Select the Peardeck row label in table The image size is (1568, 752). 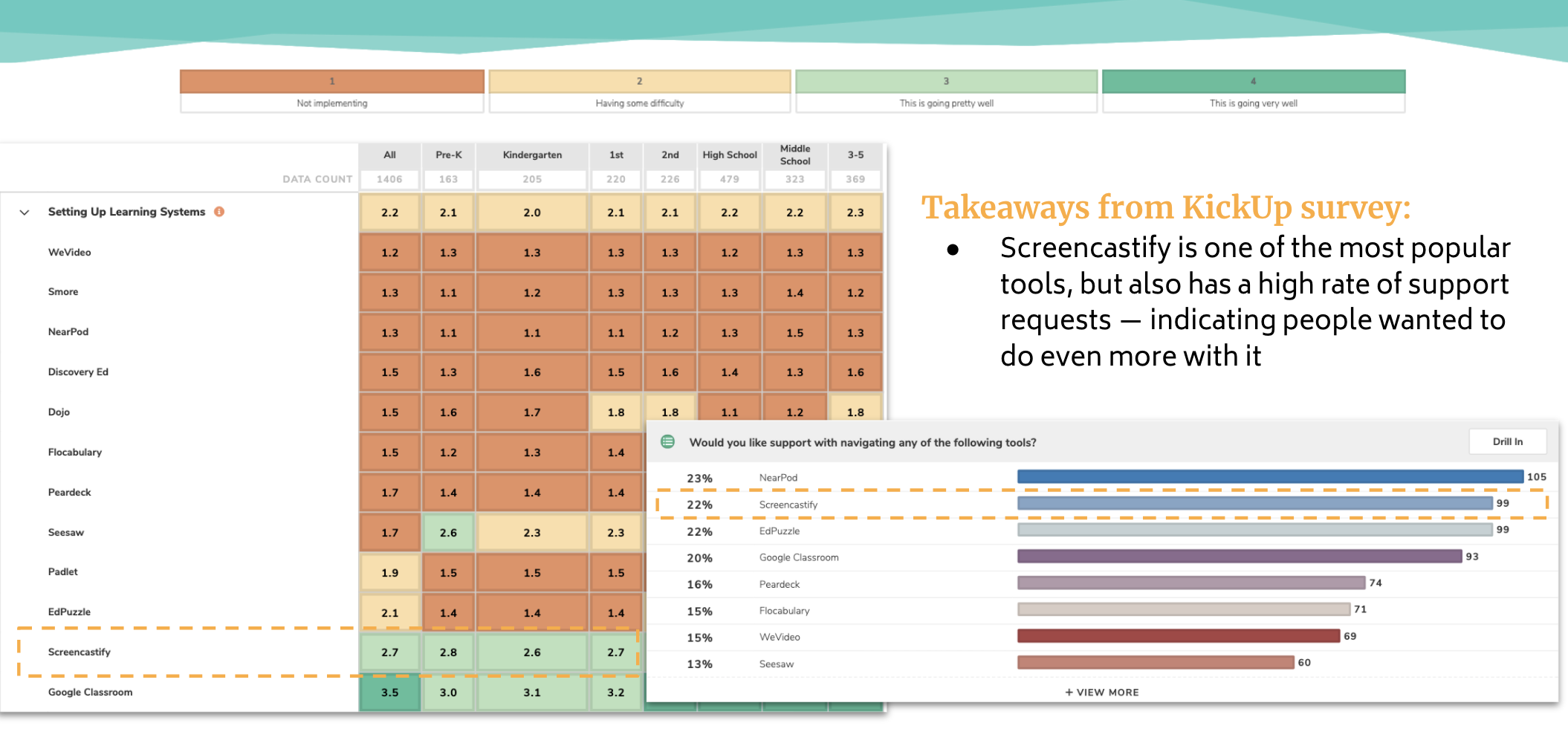point(70,493)
